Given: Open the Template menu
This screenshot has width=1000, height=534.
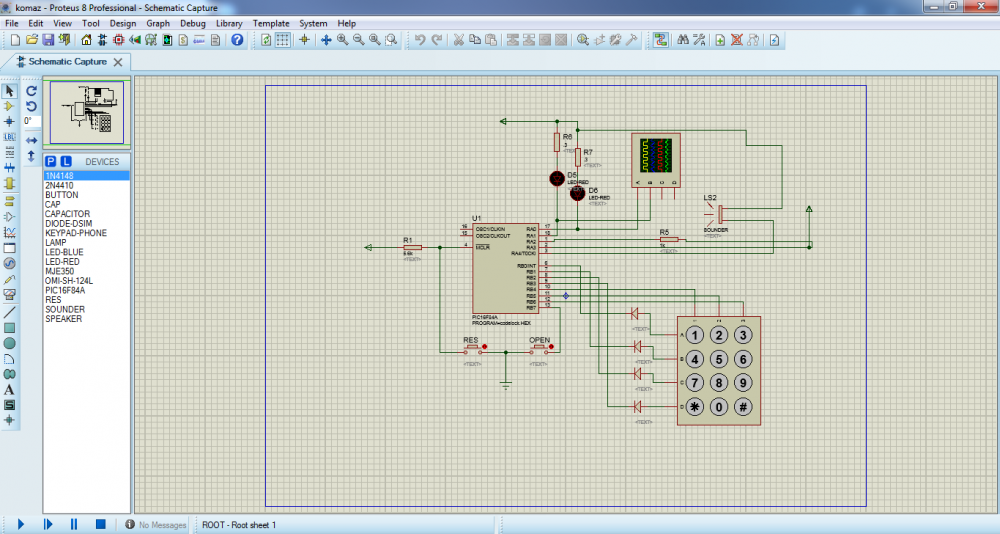Looking at the screenshot, I should 270,23.
